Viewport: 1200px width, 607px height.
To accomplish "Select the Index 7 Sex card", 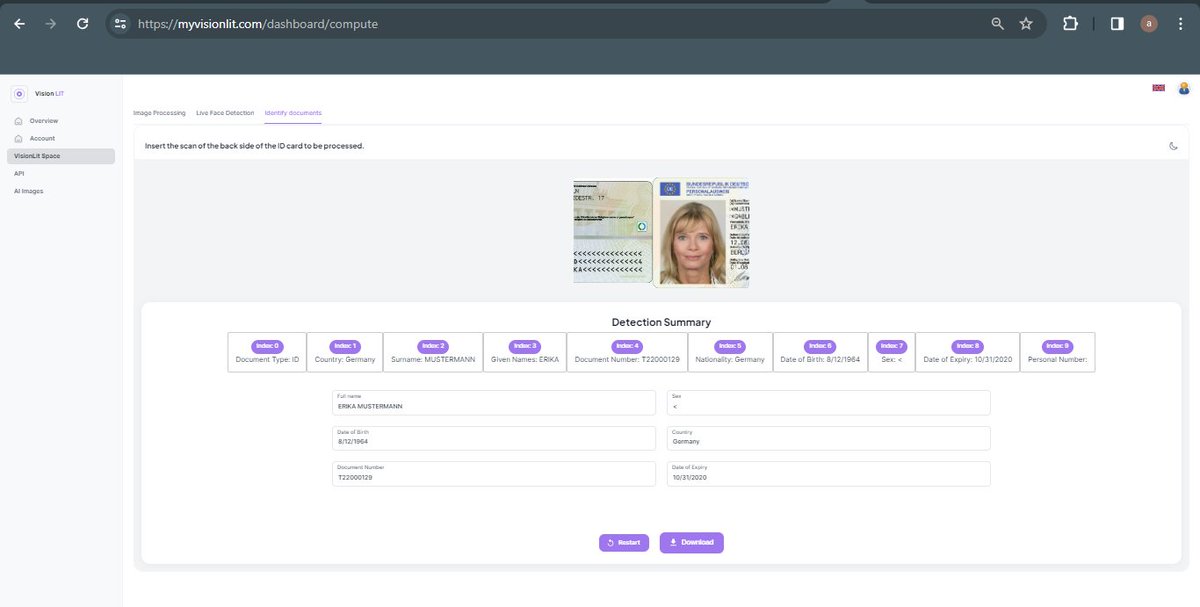I will click(892, 352).
